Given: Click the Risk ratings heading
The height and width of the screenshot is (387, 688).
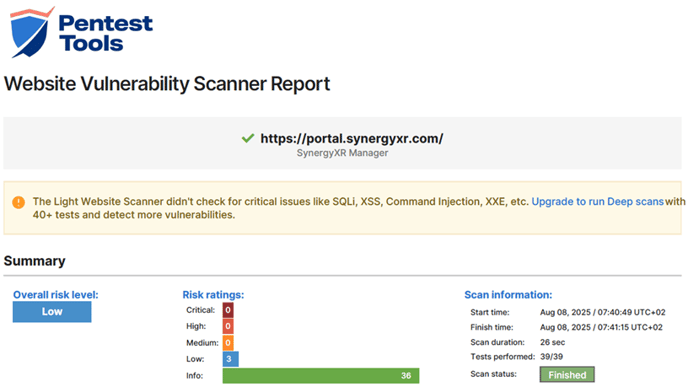Looking at the screenshot, I should 213,295.
